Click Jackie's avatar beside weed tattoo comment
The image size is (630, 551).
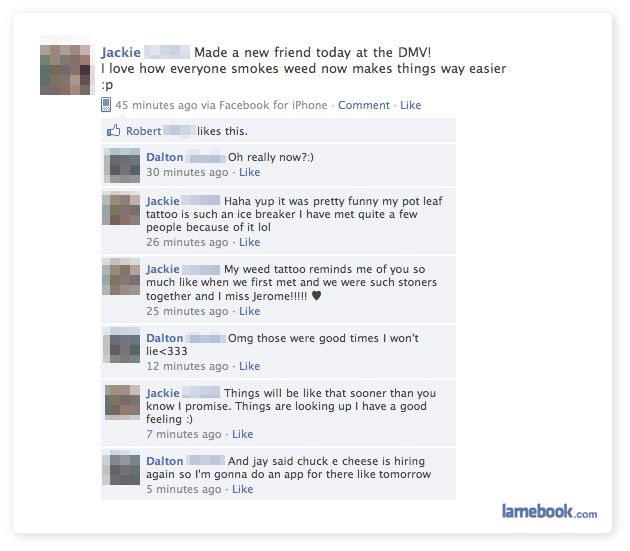[x=121, y=277]
